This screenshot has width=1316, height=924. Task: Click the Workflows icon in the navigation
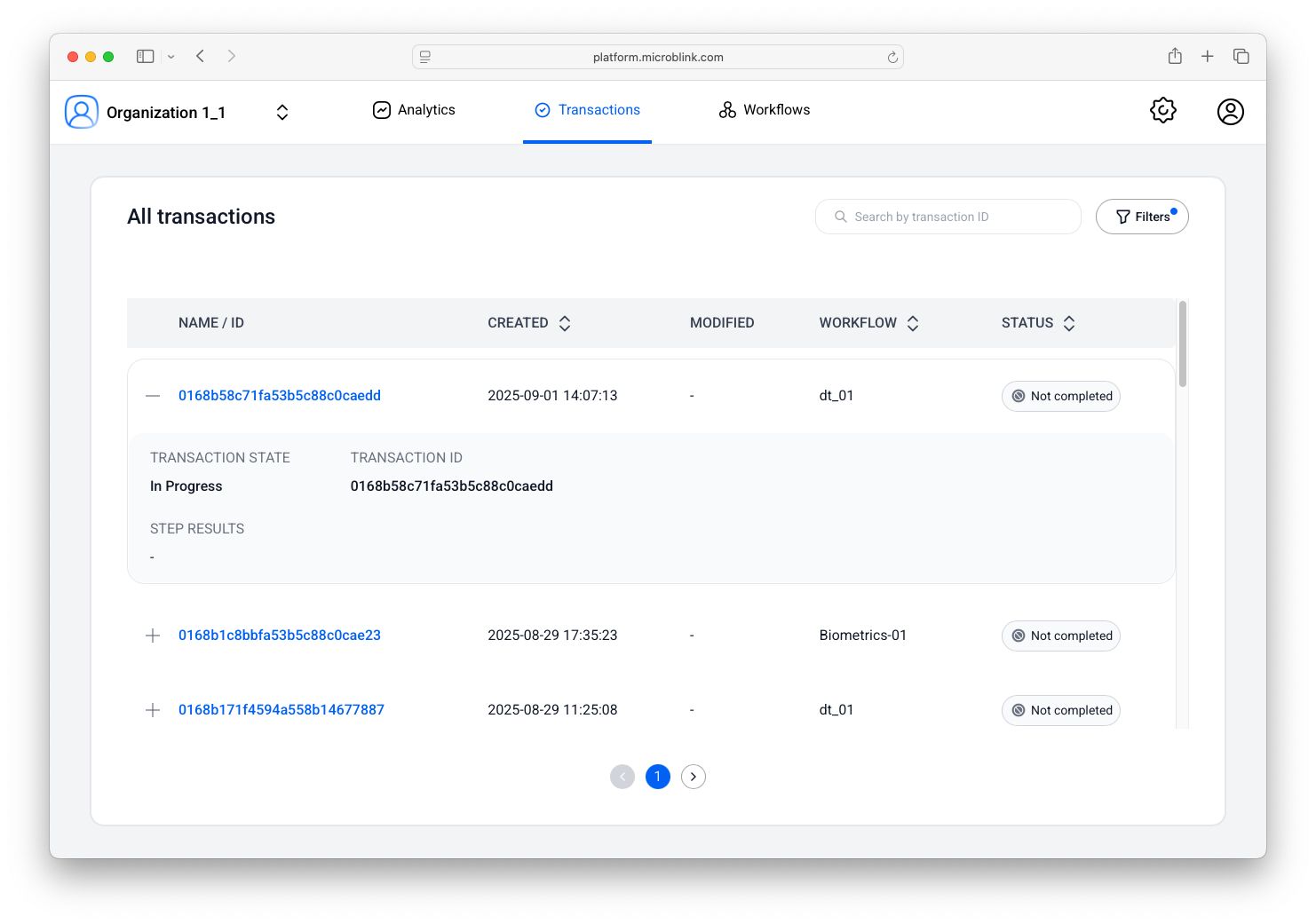coord(727,109)
